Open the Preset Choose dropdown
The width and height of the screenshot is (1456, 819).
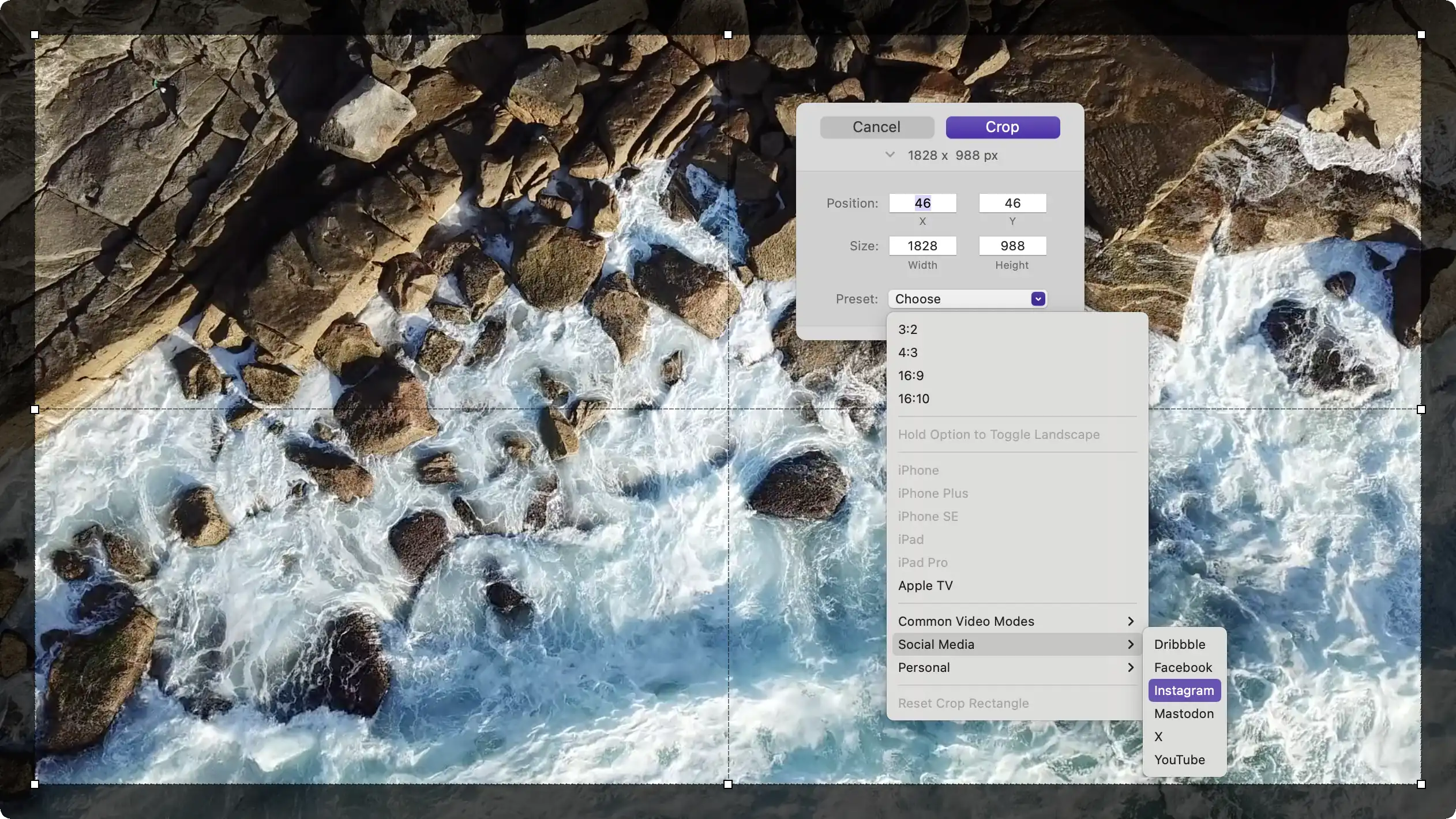tap(967, 299)
